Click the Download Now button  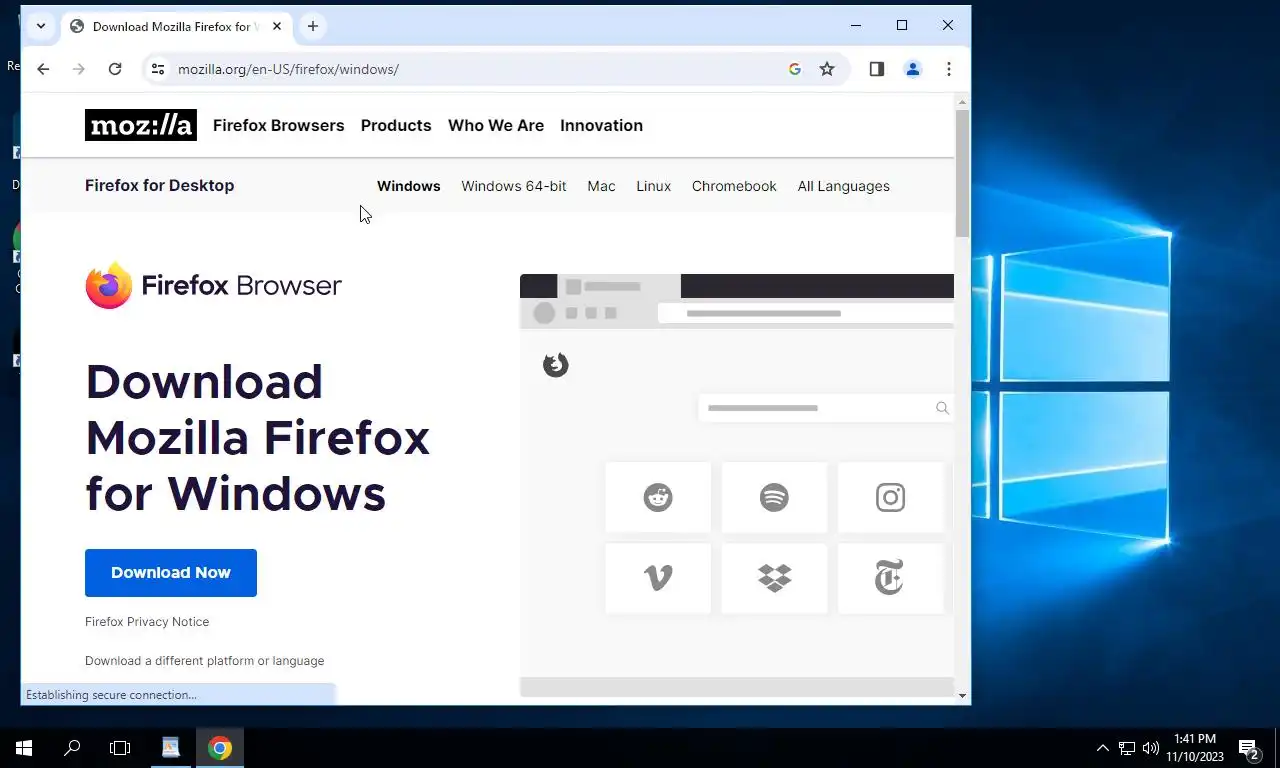tap(171, 573)
